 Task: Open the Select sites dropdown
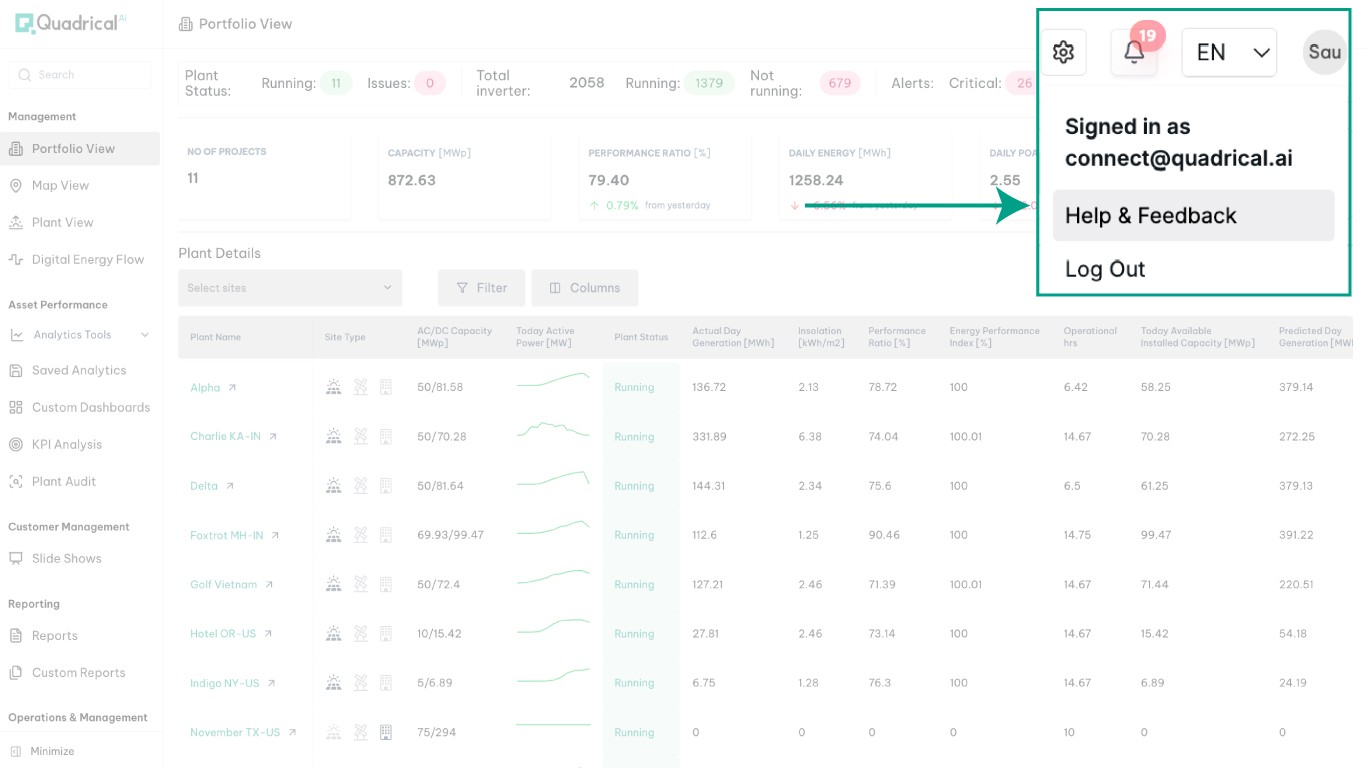point(290,288)
